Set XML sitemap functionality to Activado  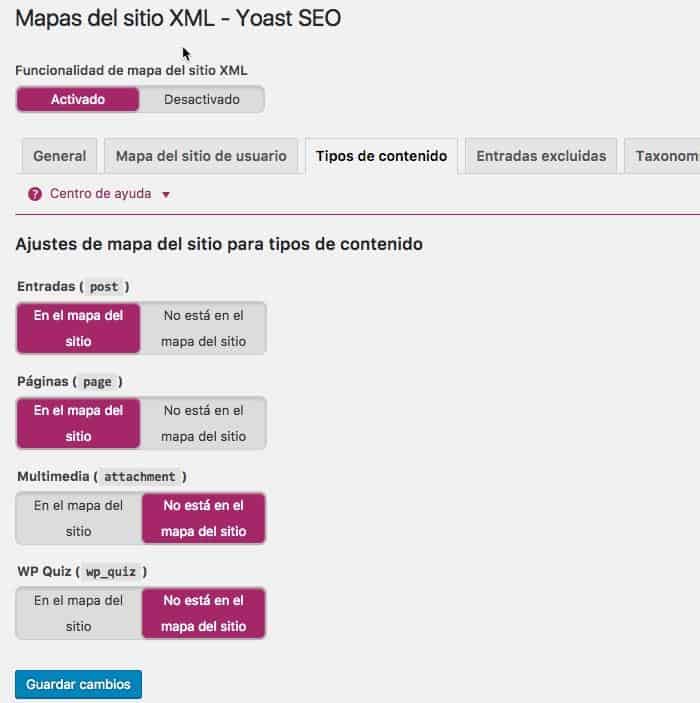tap(78, 99)
